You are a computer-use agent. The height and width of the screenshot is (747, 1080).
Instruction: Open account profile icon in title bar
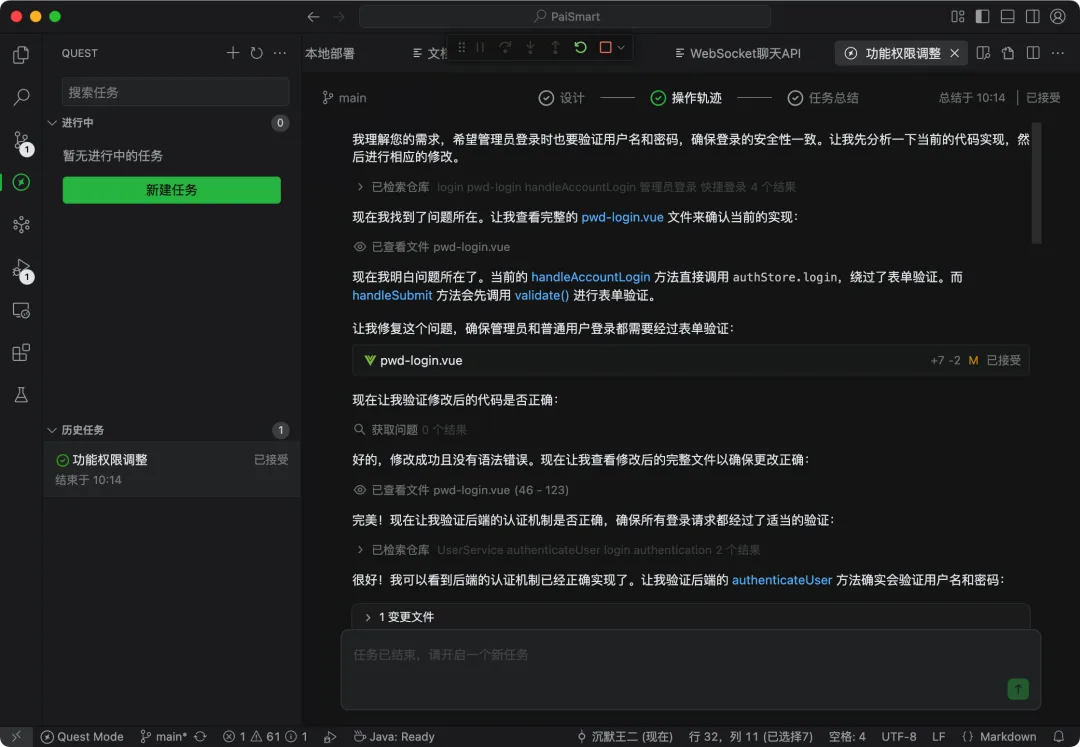1058,17
